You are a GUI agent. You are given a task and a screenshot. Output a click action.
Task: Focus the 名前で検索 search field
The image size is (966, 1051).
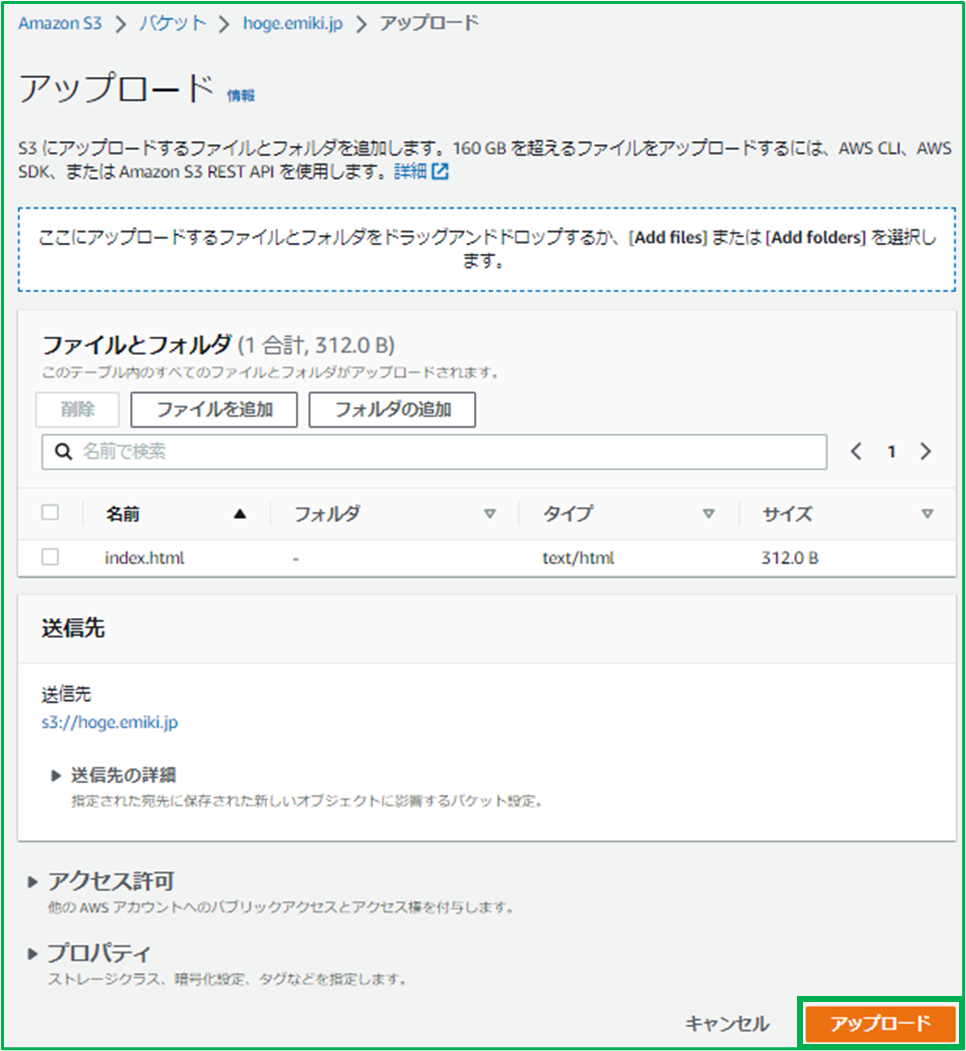click(x=434, y=452)
